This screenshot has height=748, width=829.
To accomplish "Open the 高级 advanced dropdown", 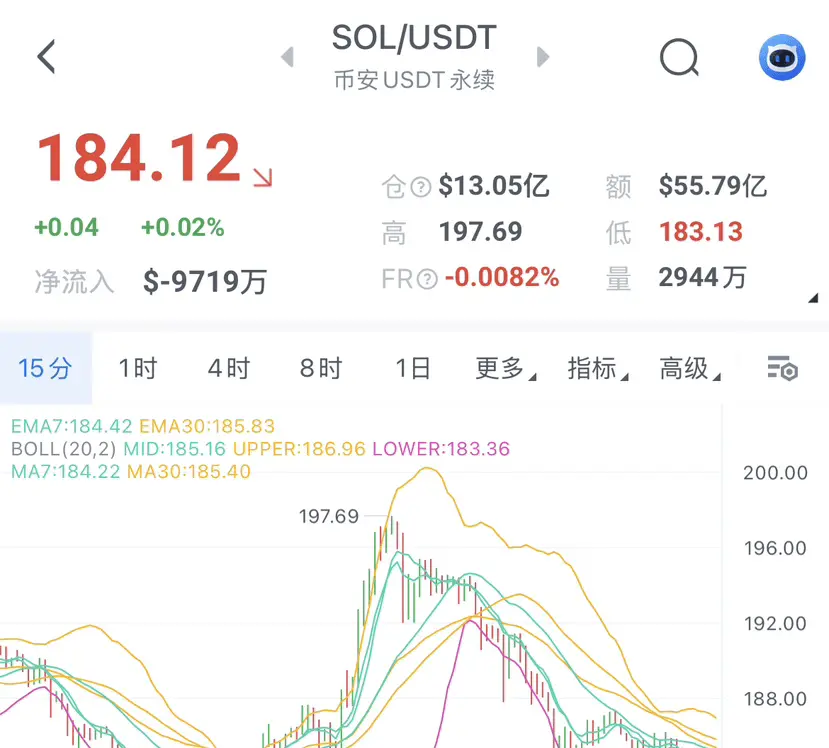I will click(x=690, y=368).
